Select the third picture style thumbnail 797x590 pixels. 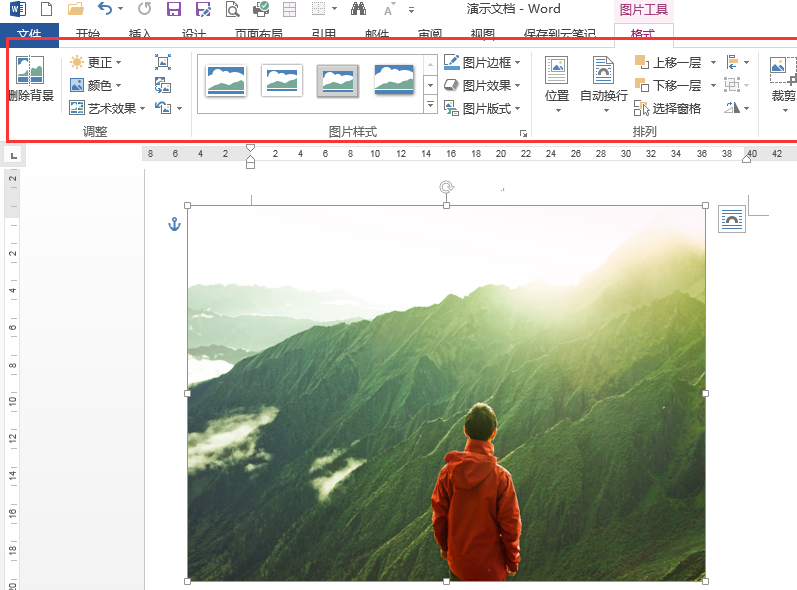coord(338,80)
